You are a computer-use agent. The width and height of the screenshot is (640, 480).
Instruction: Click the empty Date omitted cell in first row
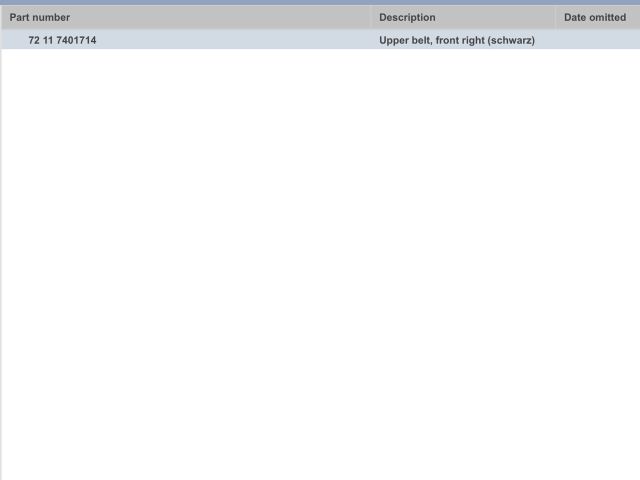597,40
